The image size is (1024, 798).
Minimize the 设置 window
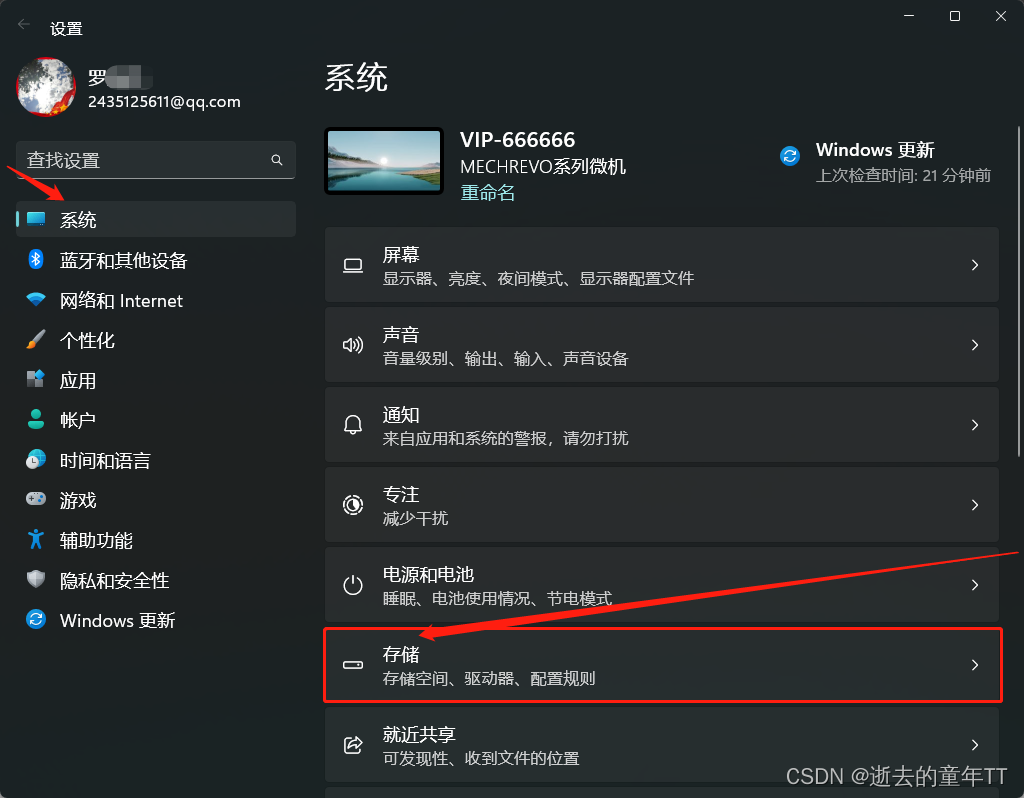coord(908,16)
